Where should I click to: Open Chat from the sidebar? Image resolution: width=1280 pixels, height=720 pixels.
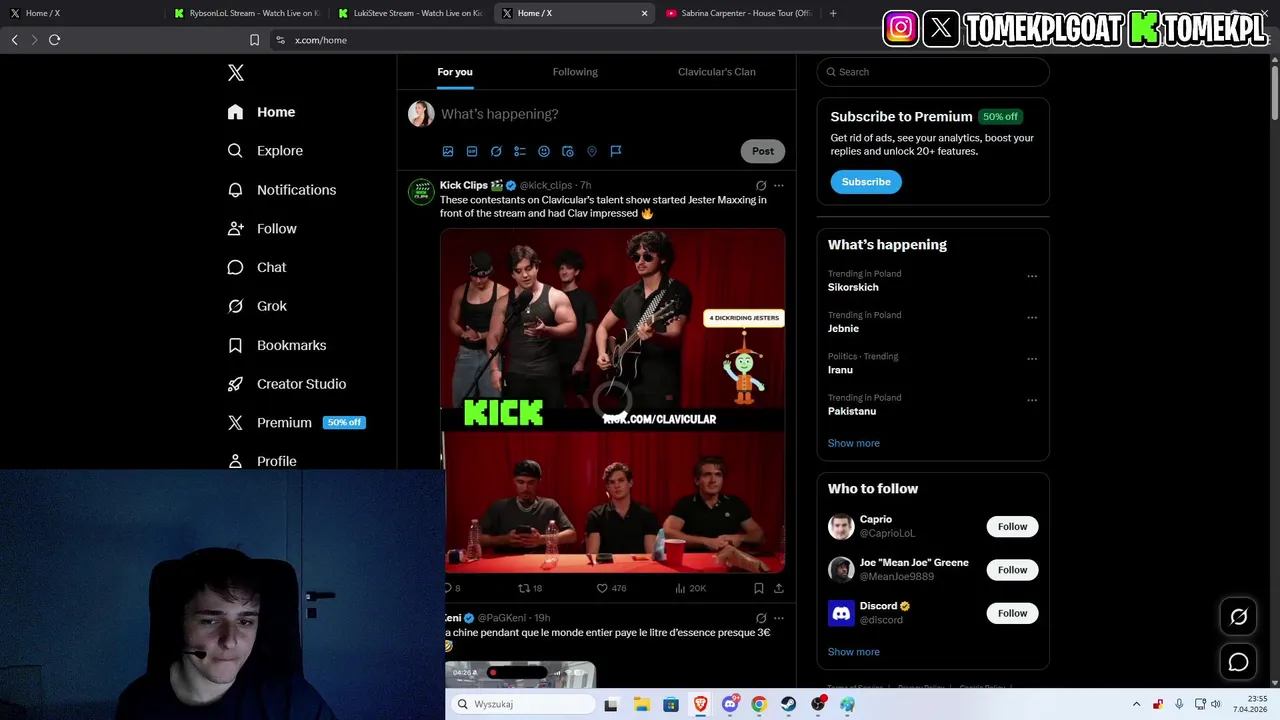pyautogui.click(x=257, y=268)
